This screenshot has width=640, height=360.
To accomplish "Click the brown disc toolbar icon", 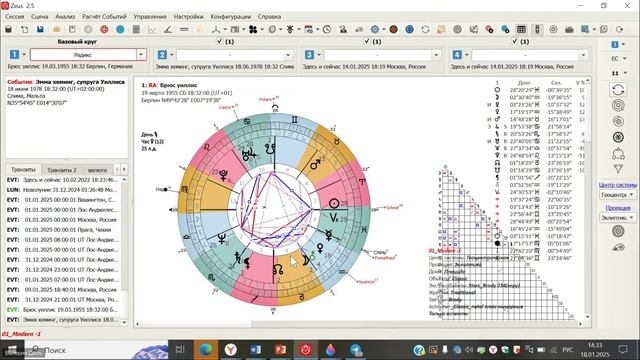I will (393, 29).
